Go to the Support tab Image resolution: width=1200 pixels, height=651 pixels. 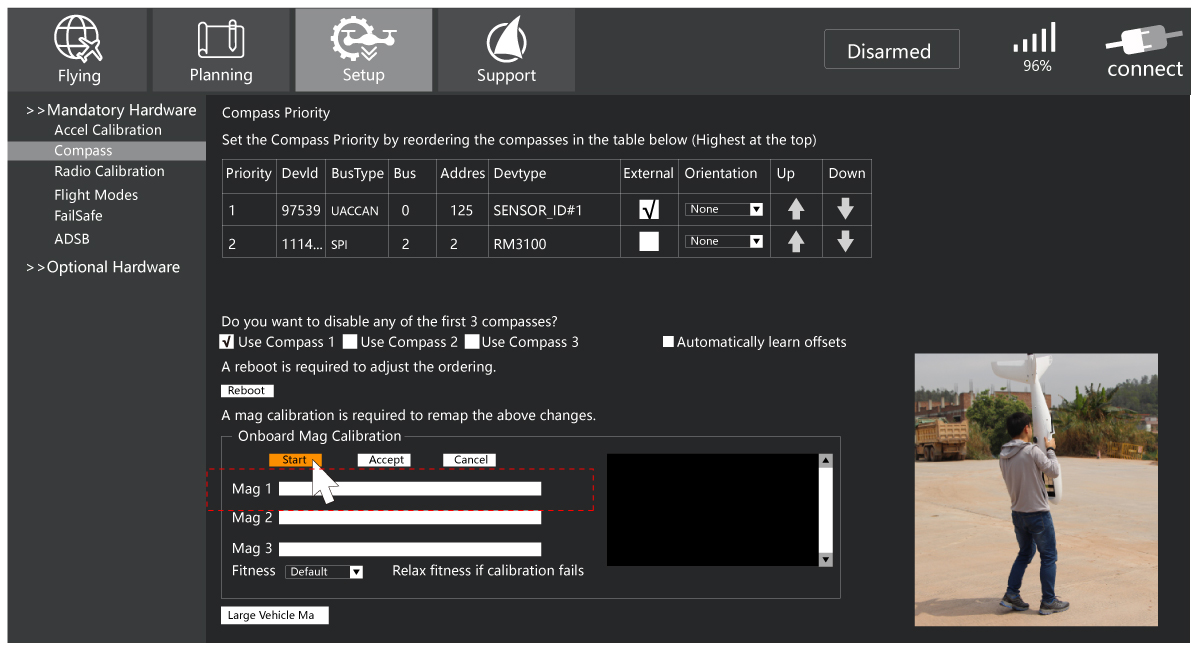(506, 50)
